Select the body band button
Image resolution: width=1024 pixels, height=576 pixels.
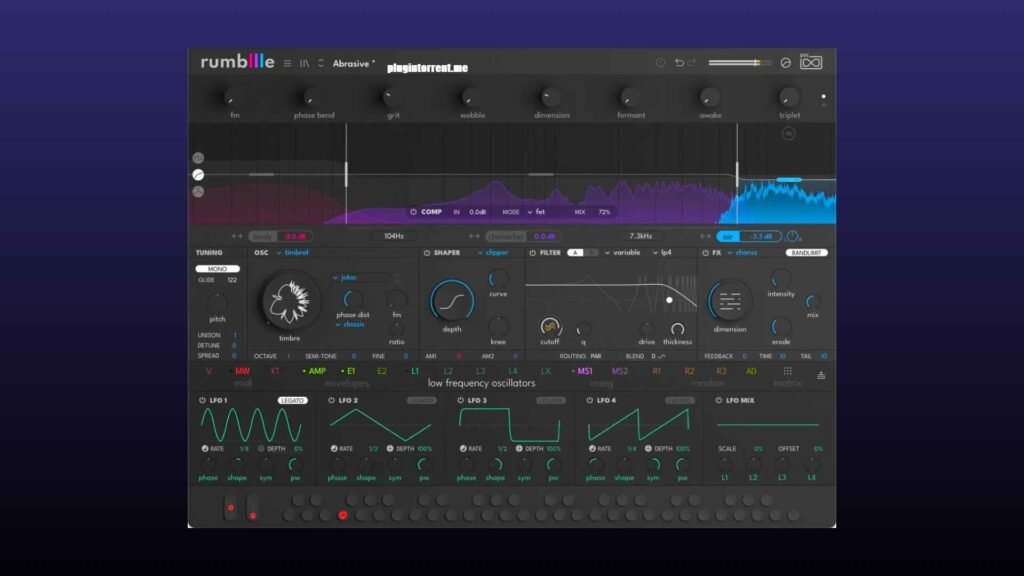tap(263, 236)
